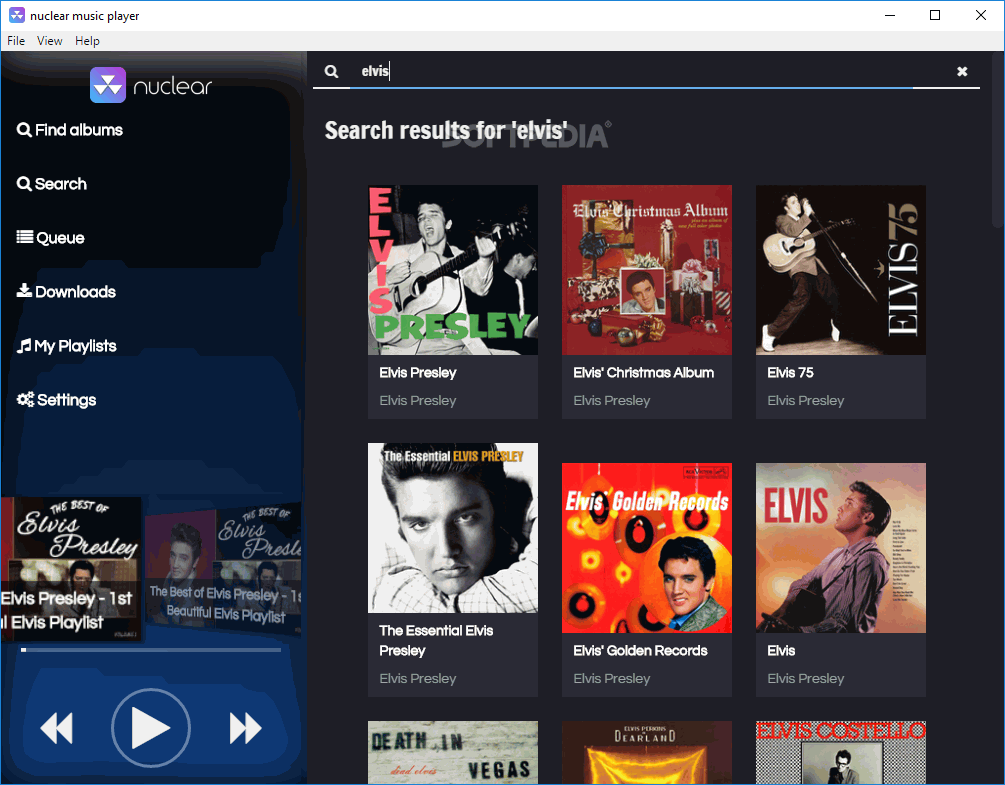
Task: Click the list icon beside Queue
Action: (x=25, y=237)
